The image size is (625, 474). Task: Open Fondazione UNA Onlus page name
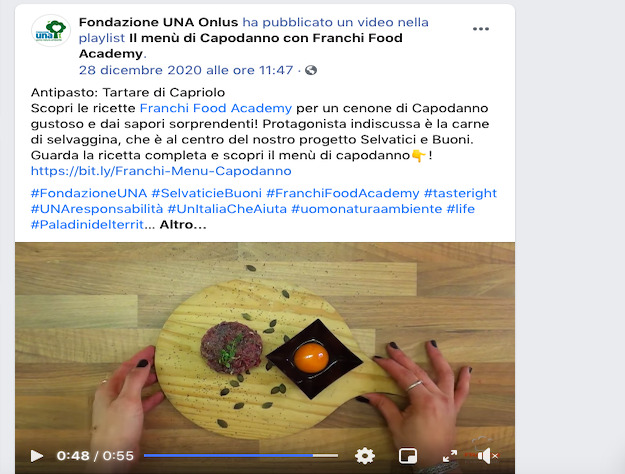[x=158, y=22]
